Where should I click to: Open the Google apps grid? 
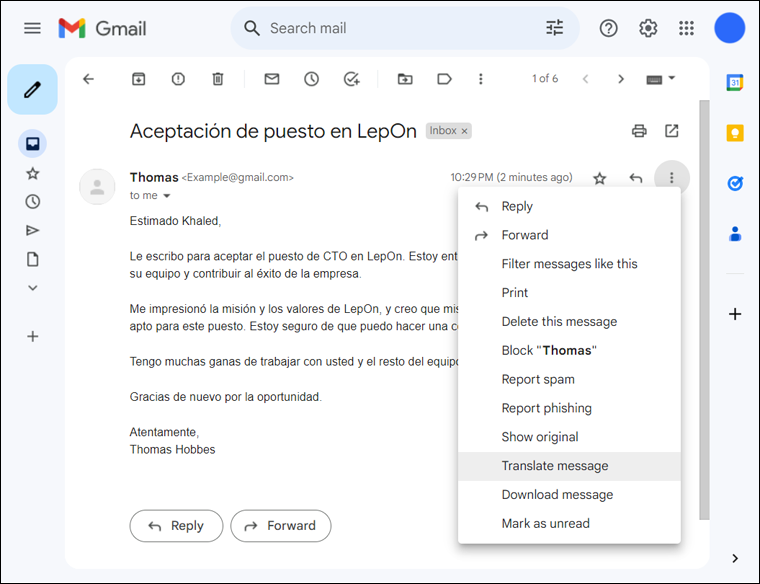pos(686,28)
